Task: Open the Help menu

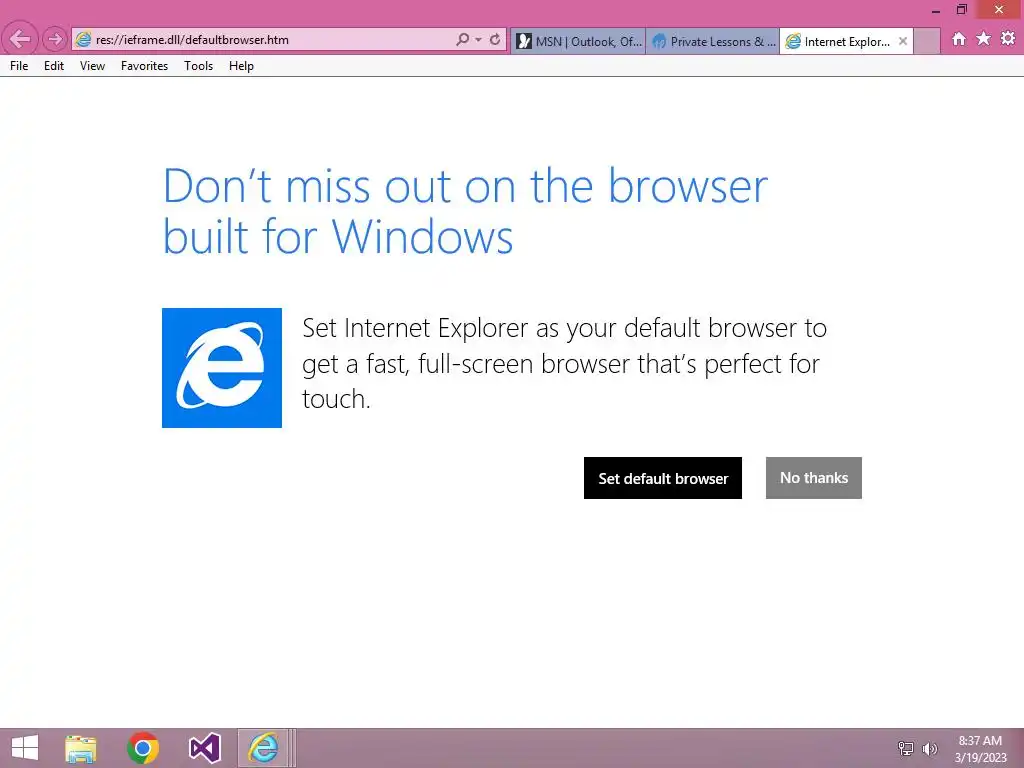Action: click(x=241, y=66)
